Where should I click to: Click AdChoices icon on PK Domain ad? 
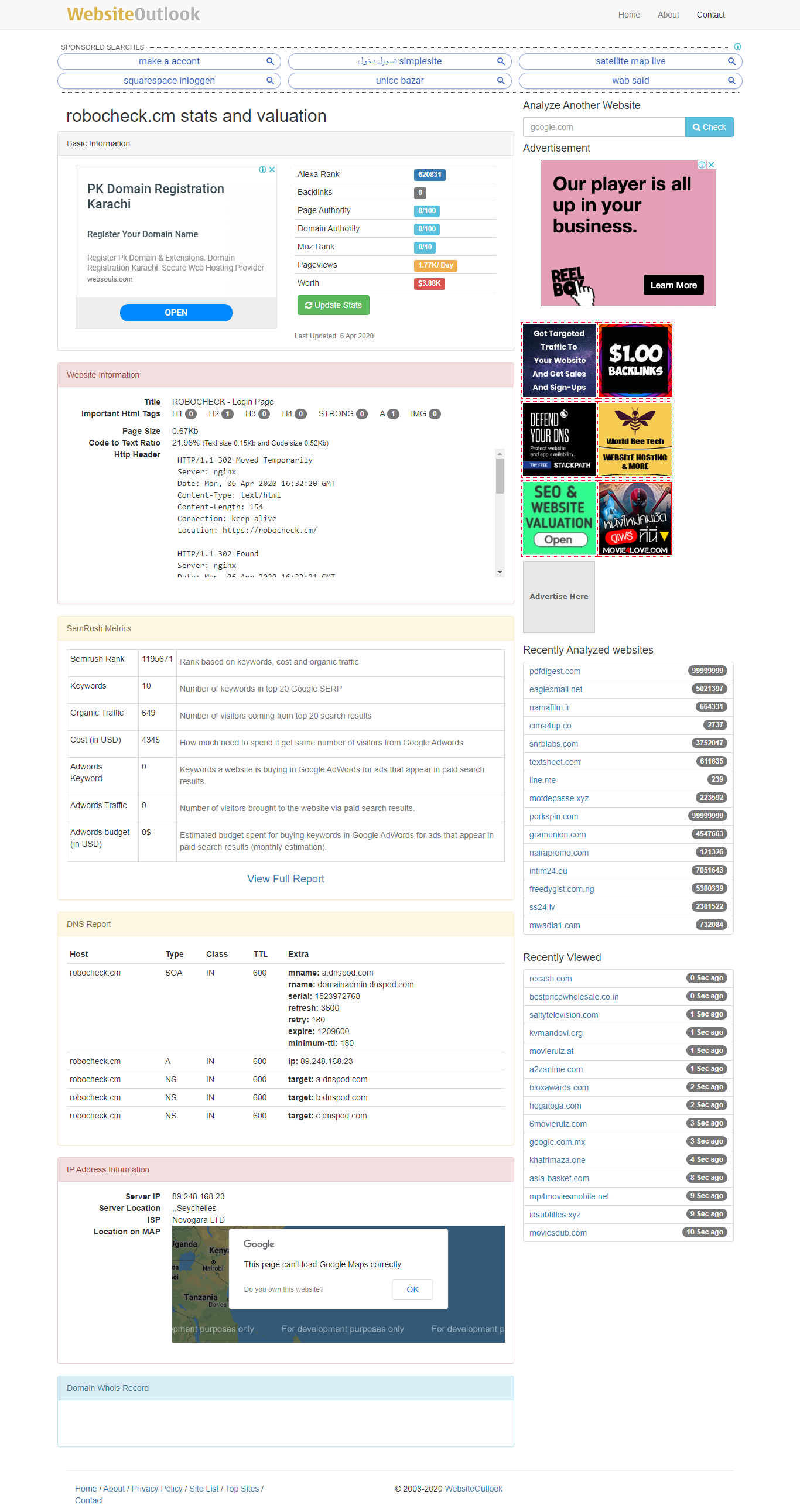(263, 170)
